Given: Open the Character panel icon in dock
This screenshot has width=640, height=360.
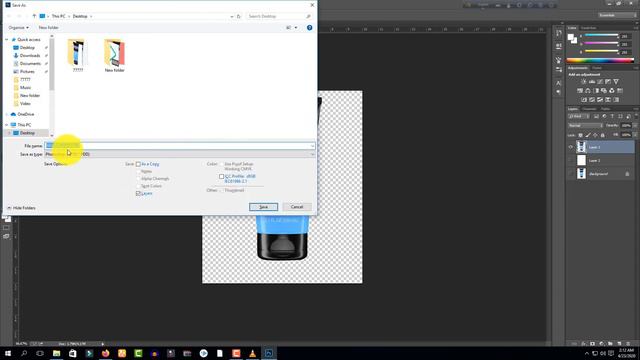Looking at the screenshot, I should click(x=558, y=83).
